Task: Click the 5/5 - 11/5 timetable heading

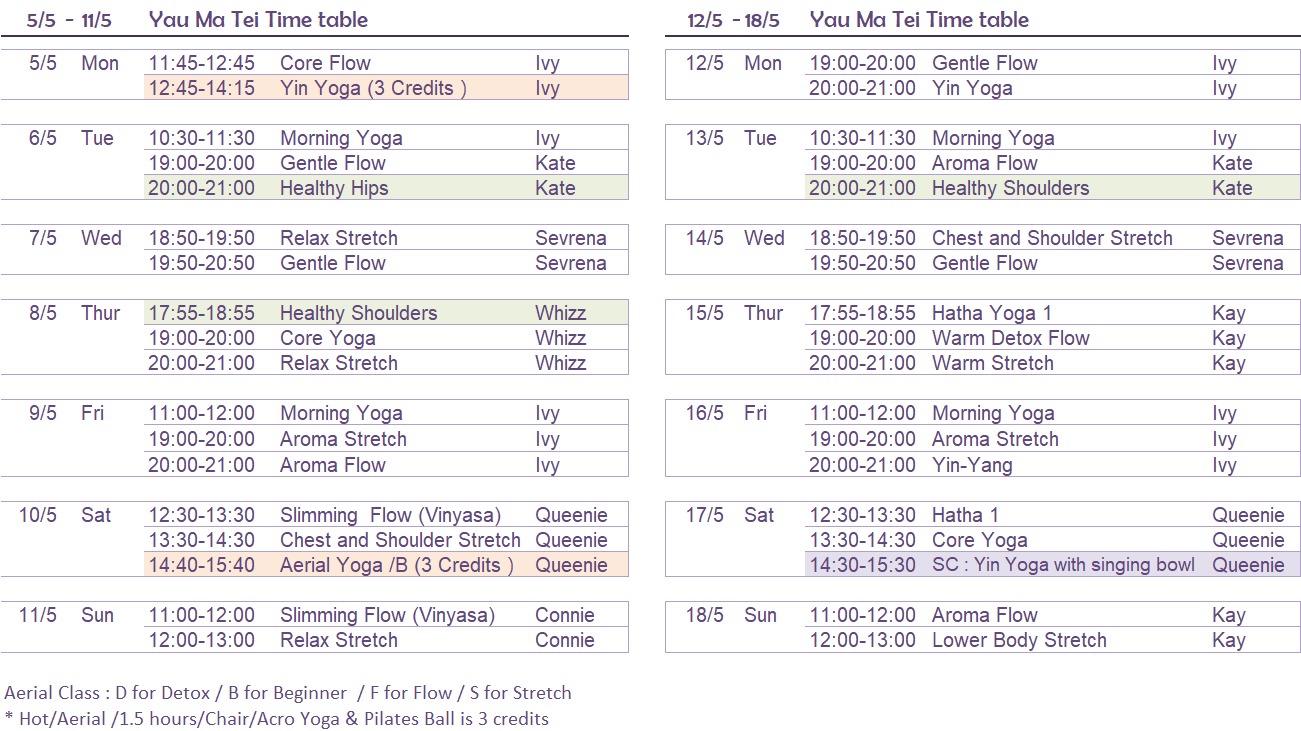Action: click(198, 19)
